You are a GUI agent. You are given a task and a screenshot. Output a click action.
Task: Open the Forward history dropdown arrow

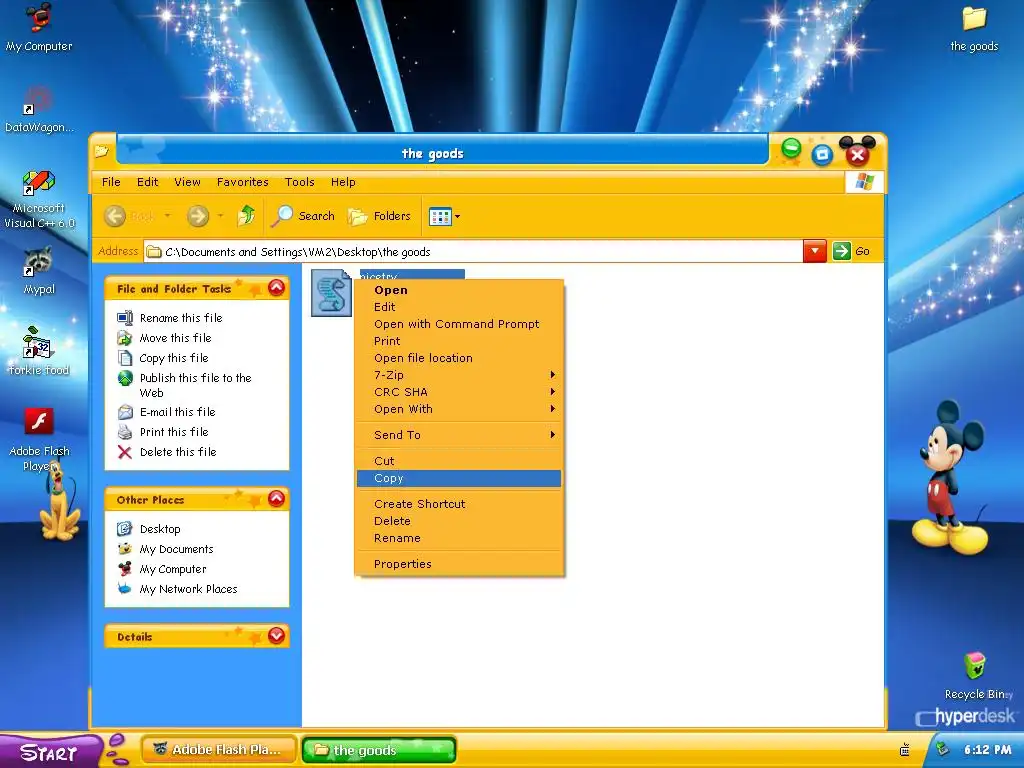point(220,216)
